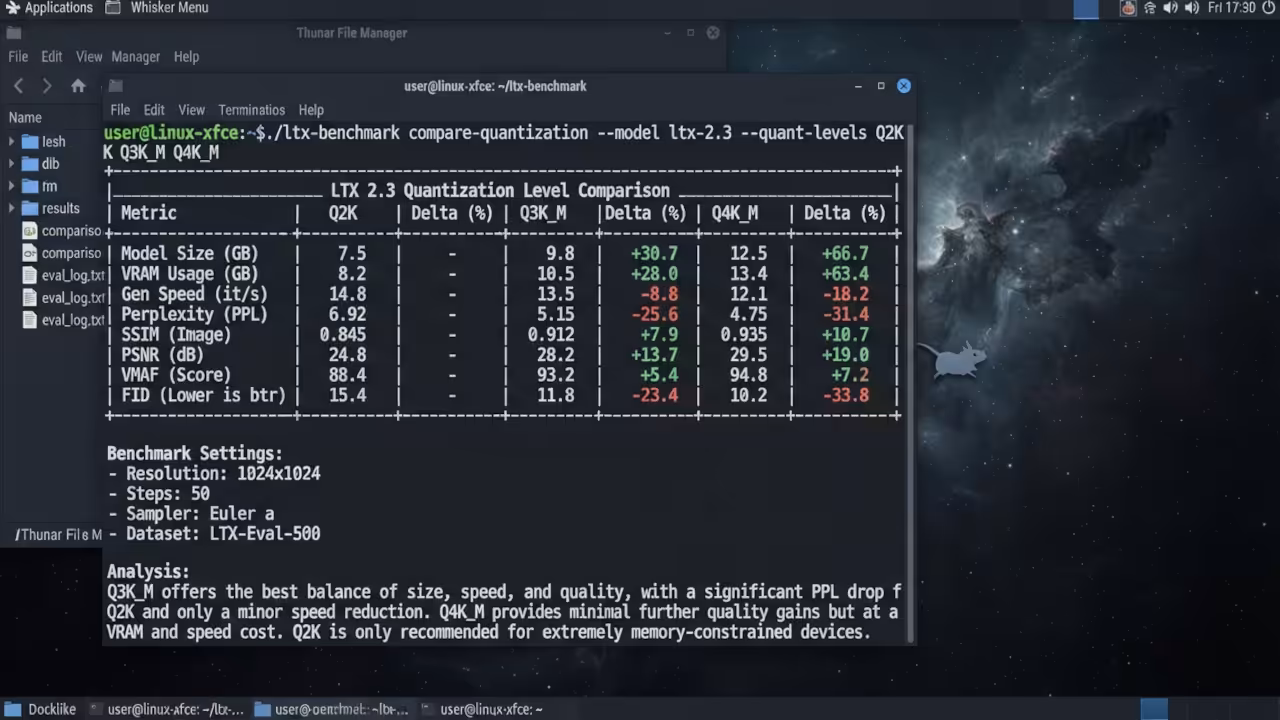Open Thunar's View menu
Screen dimensions: 1280x720
tap(89, 57)
